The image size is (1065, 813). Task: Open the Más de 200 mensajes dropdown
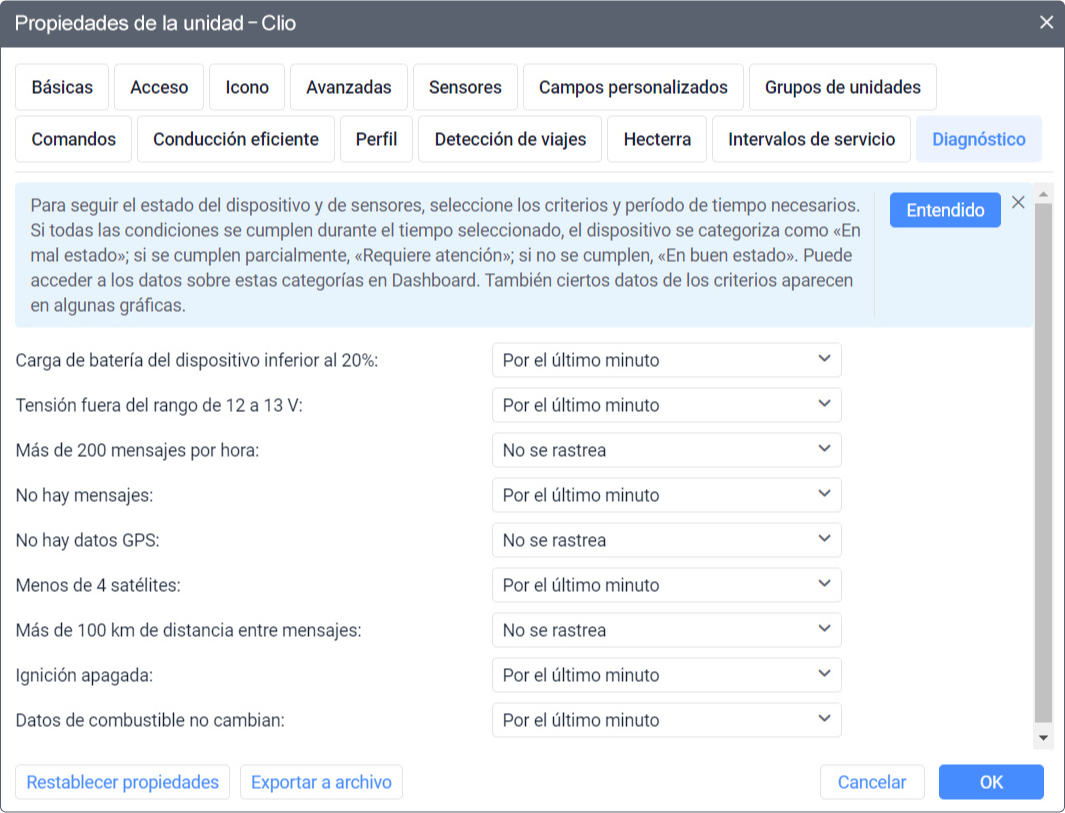point(666,450)
